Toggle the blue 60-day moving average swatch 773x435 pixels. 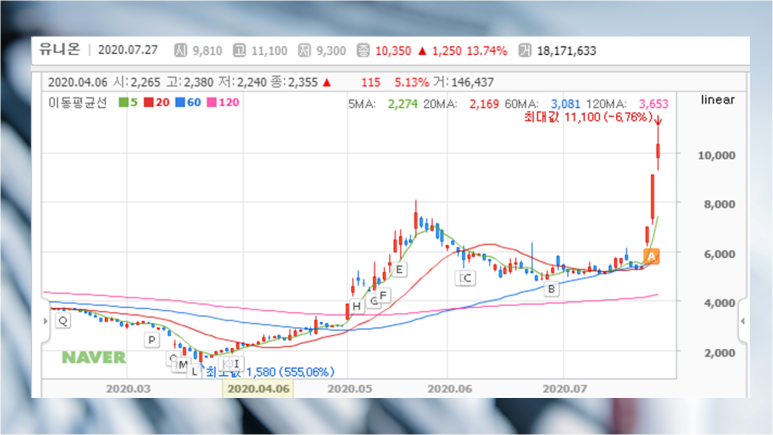(180, 102)
